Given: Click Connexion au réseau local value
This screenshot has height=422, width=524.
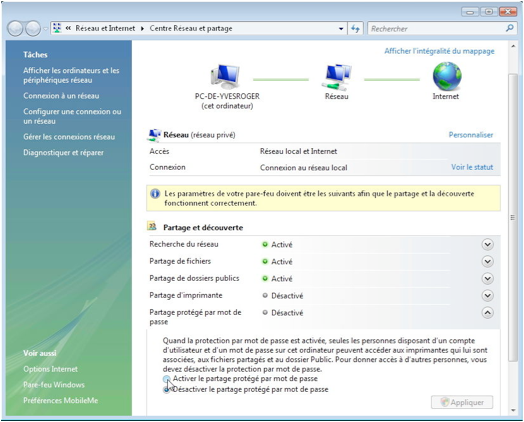Looking at the screenshot, I should point(303,168).
